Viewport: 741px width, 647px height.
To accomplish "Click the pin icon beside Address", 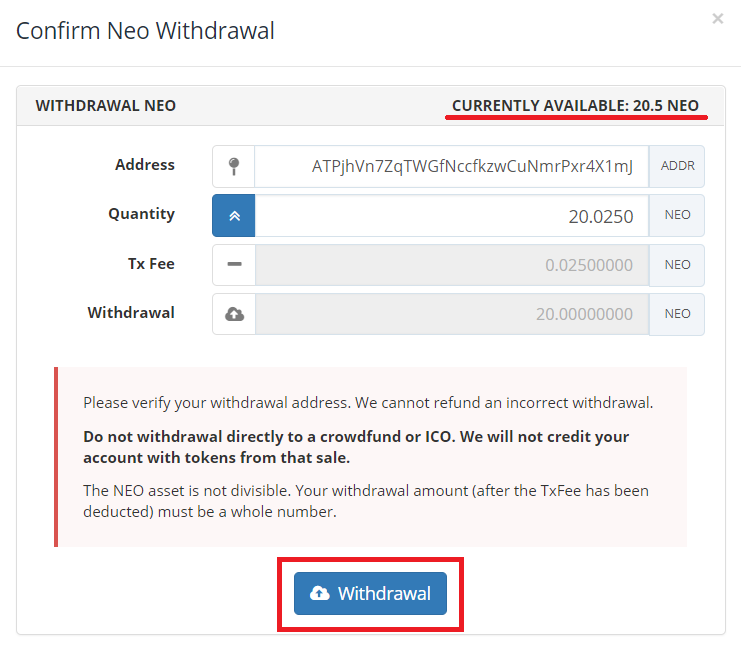I will tap(233, 167).
